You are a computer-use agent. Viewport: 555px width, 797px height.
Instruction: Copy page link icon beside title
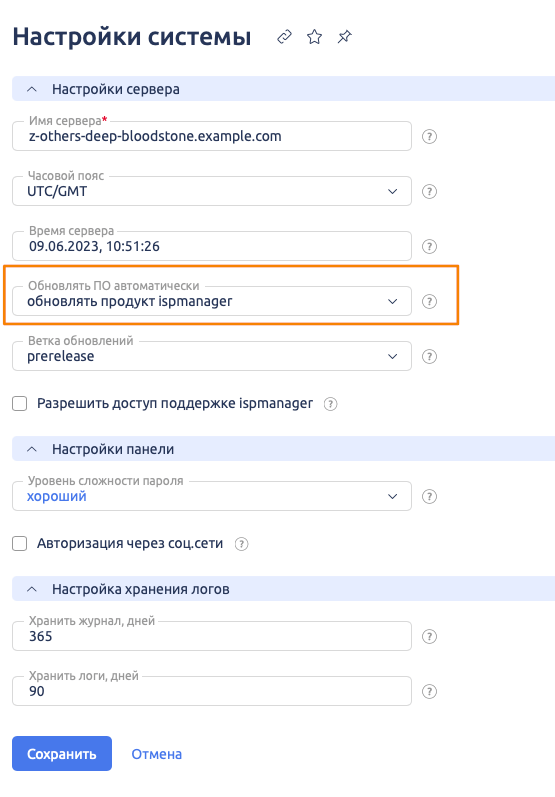[x=284, y=37]
